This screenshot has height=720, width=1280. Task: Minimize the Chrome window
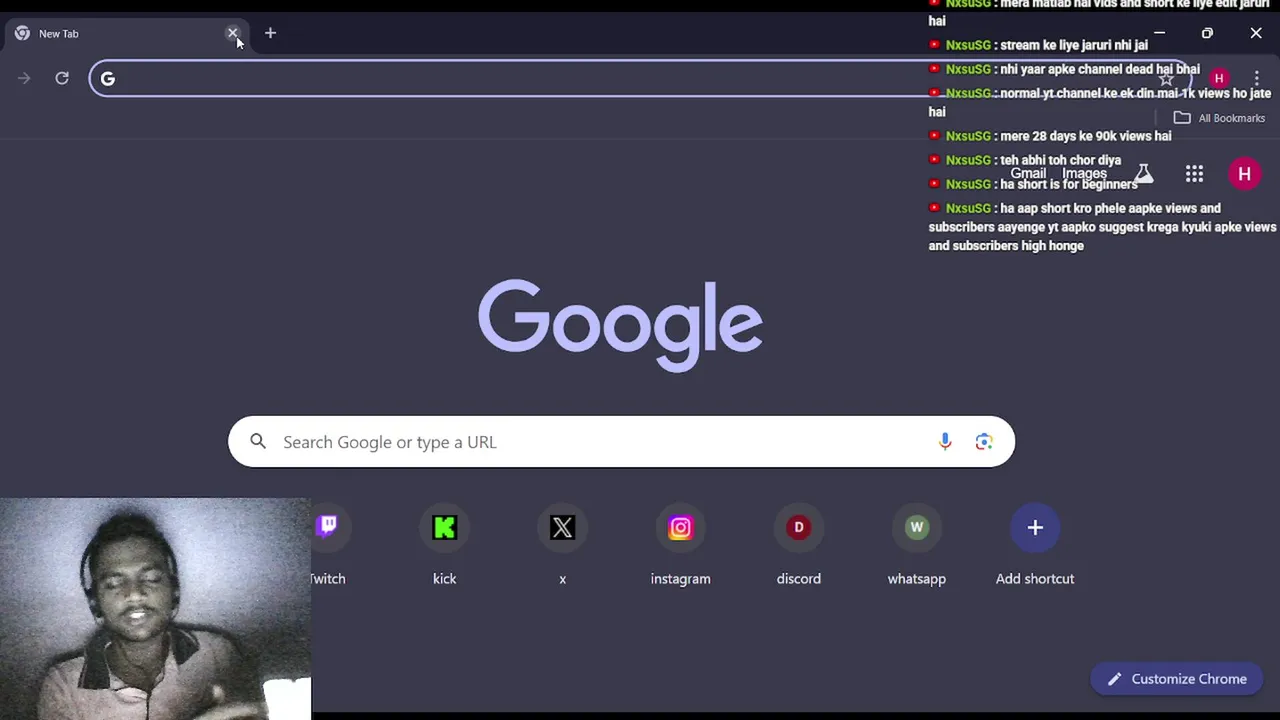[1159, 33]
